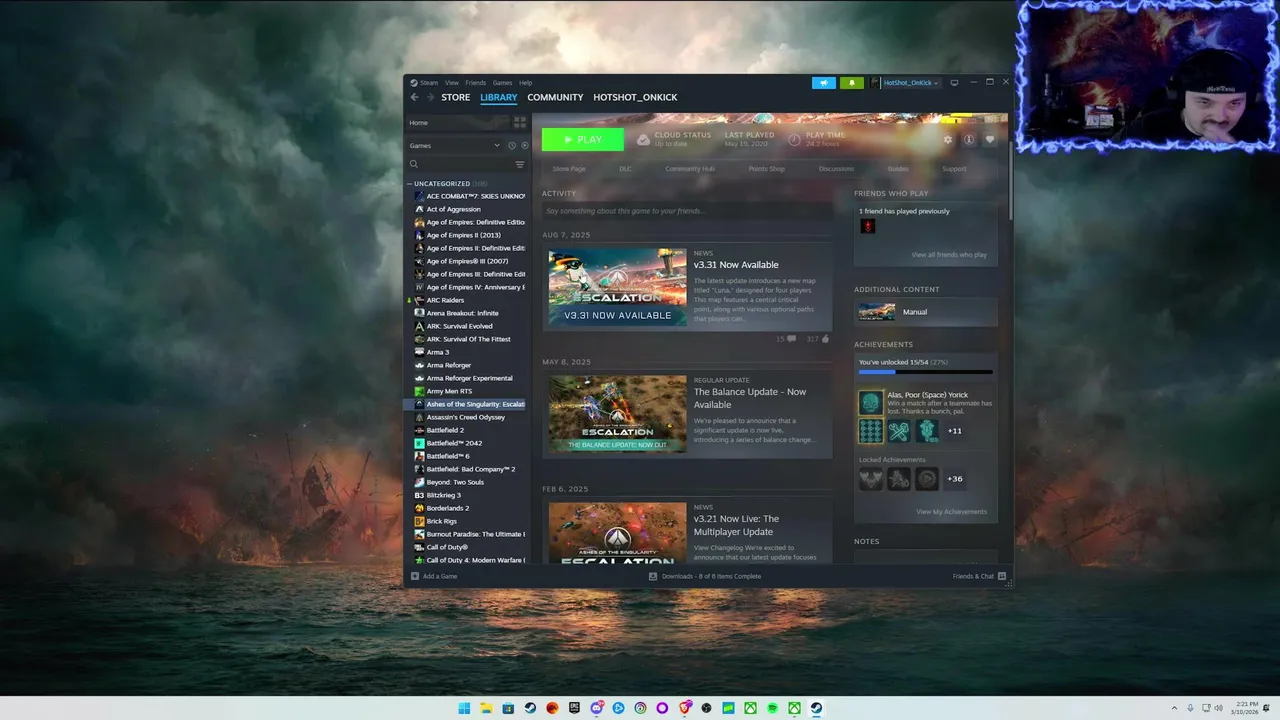
Task: Open the Support link
Action: 954,169
